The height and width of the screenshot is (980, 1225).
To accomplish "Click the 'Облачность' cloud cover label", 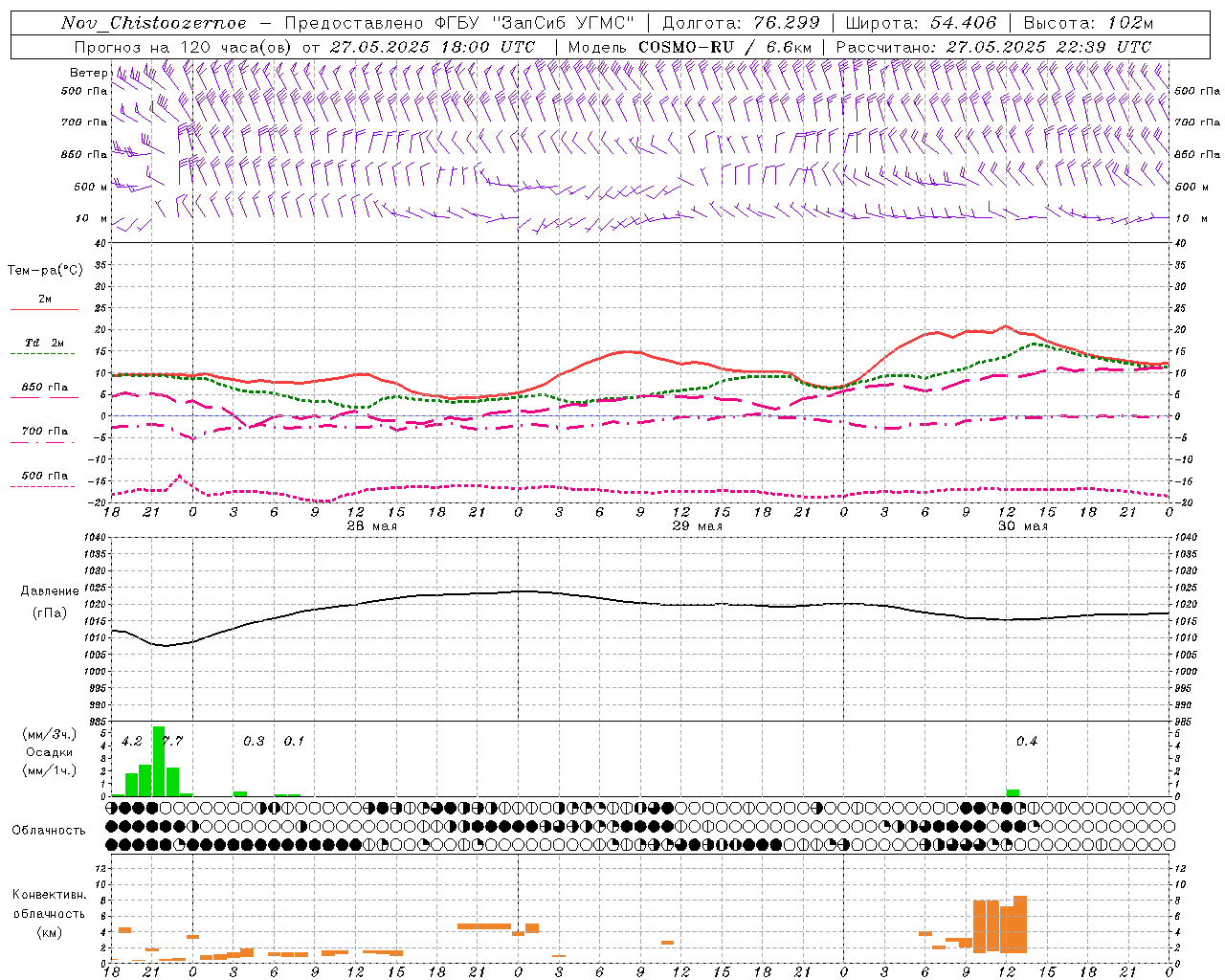I will pos(49,830).
